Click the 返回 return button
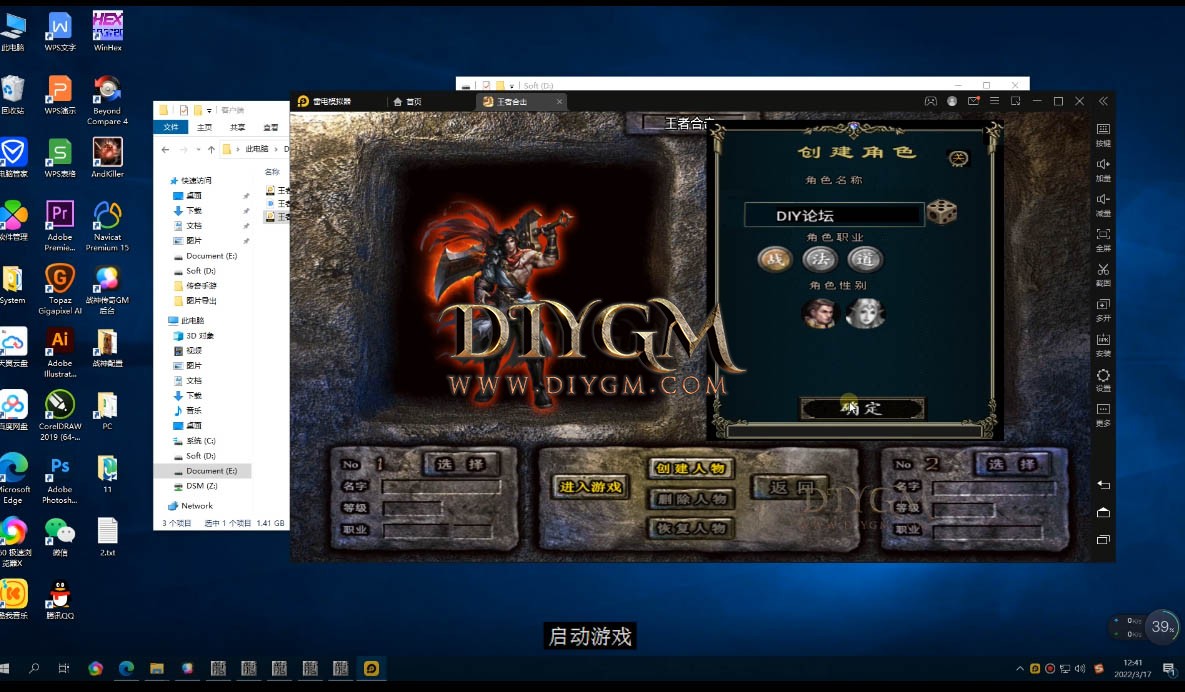The image size is (1185, 692). (x=791, y=487)
